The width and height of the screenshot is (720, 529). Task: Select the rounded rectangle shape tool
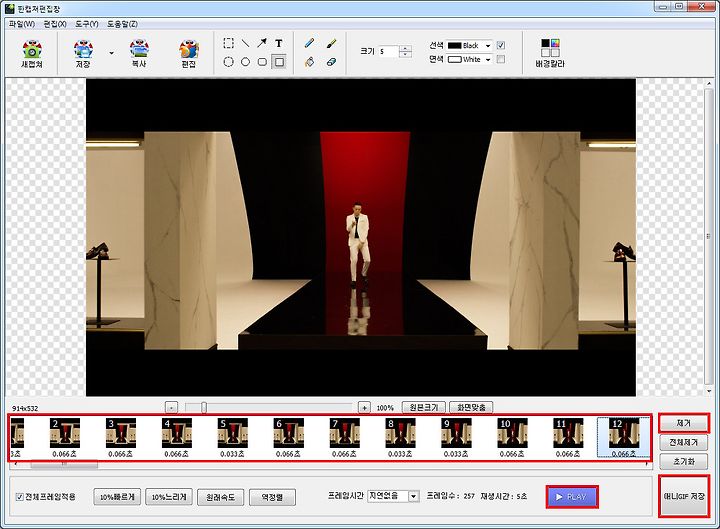coord(262,62)
